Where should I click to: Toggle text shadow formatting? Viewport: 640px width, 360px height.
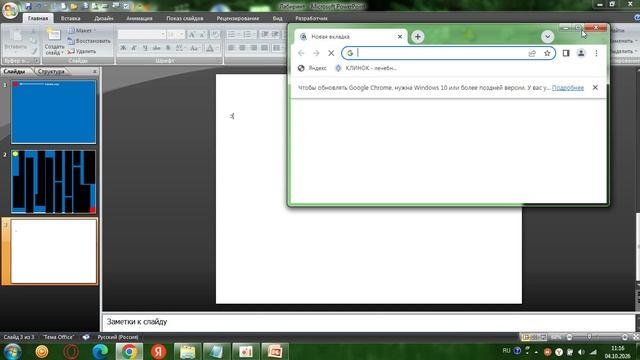tap(168, 48)
